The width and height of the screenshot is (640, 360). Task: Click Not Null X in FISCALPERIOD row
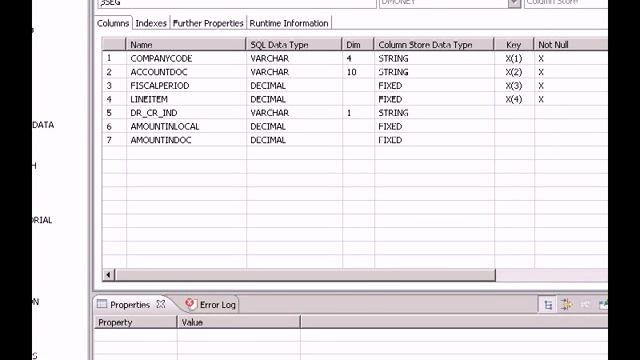541,86
